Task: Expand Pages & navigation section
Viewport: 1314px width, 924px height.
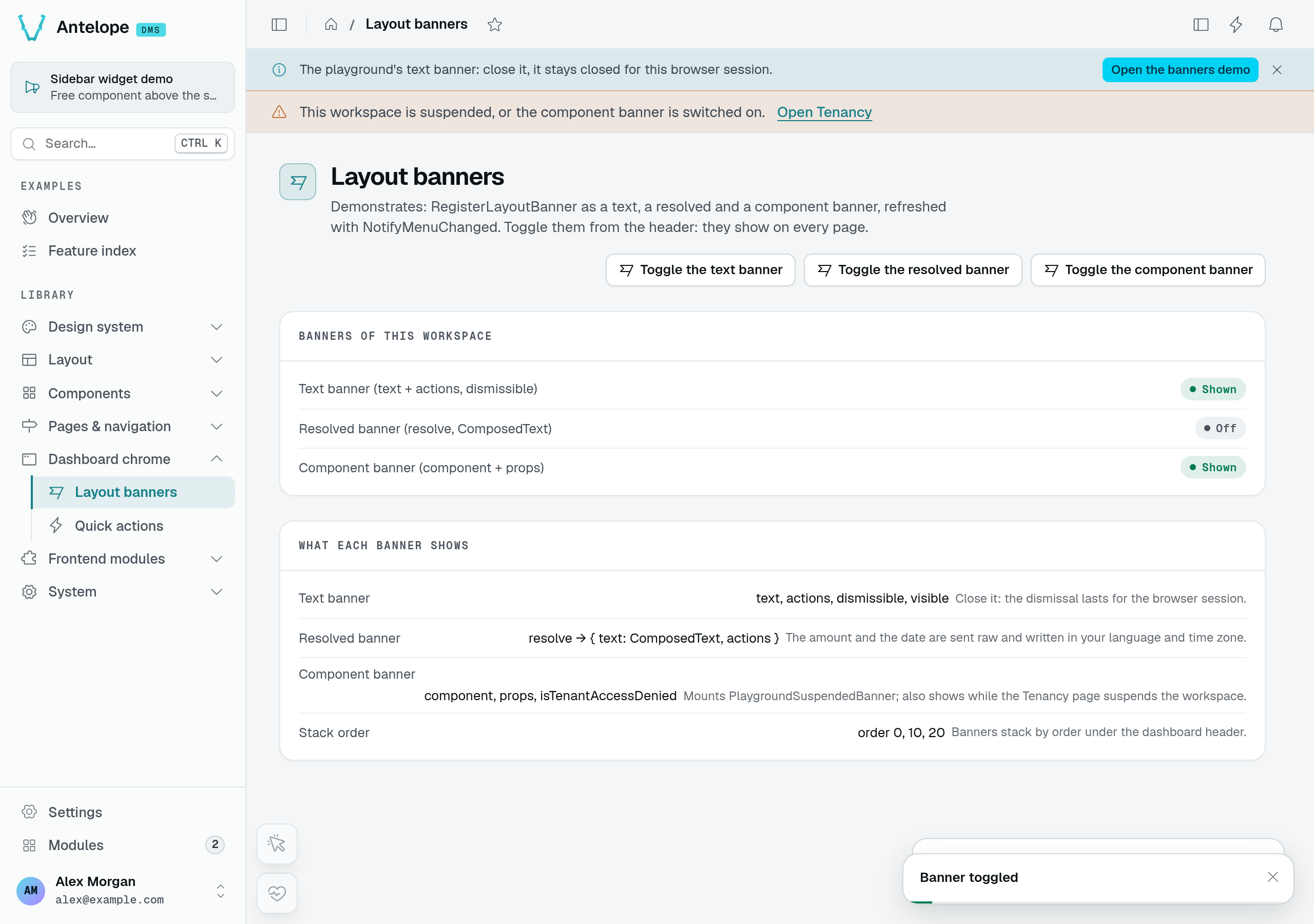Action: coord(123,426)
